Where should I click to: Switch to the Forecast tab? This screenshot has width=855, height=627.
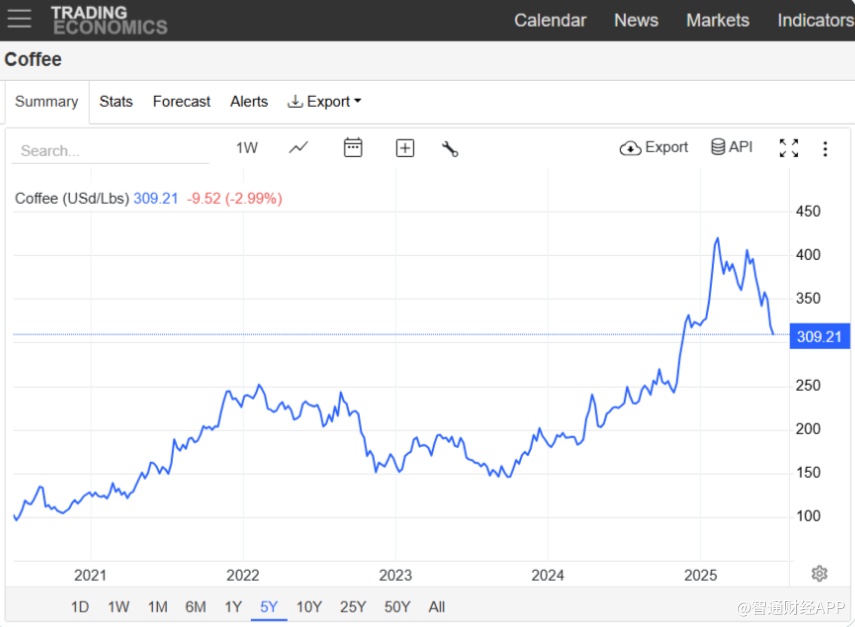point(181,101)
